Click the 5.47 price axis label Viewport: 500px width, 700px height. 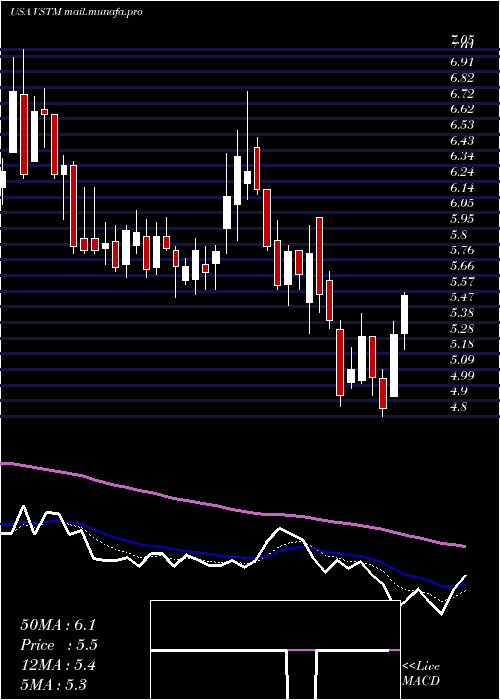point(462,297)
